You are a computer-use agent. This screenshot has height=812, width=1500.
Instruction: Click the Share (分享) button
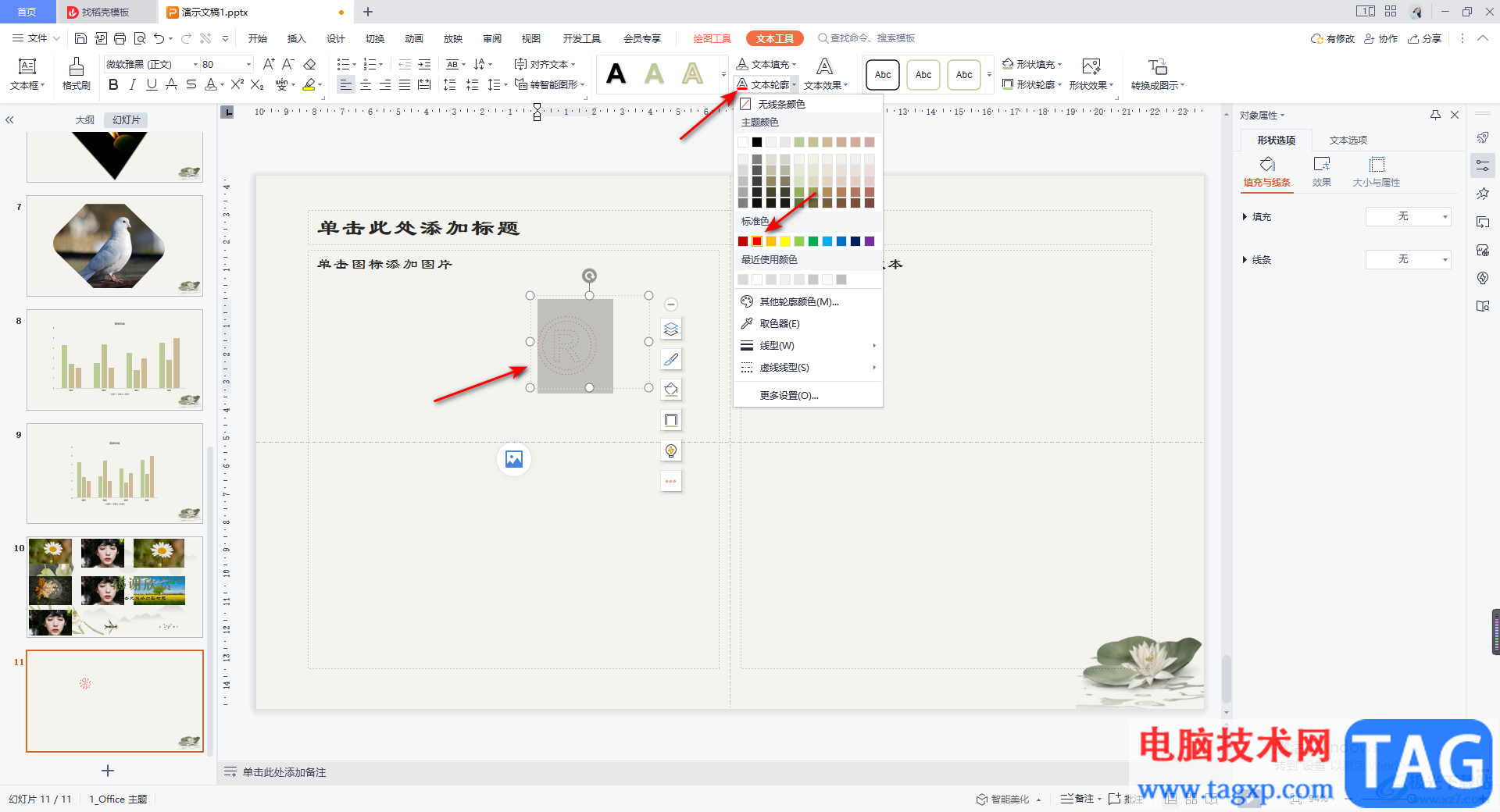1425,38
